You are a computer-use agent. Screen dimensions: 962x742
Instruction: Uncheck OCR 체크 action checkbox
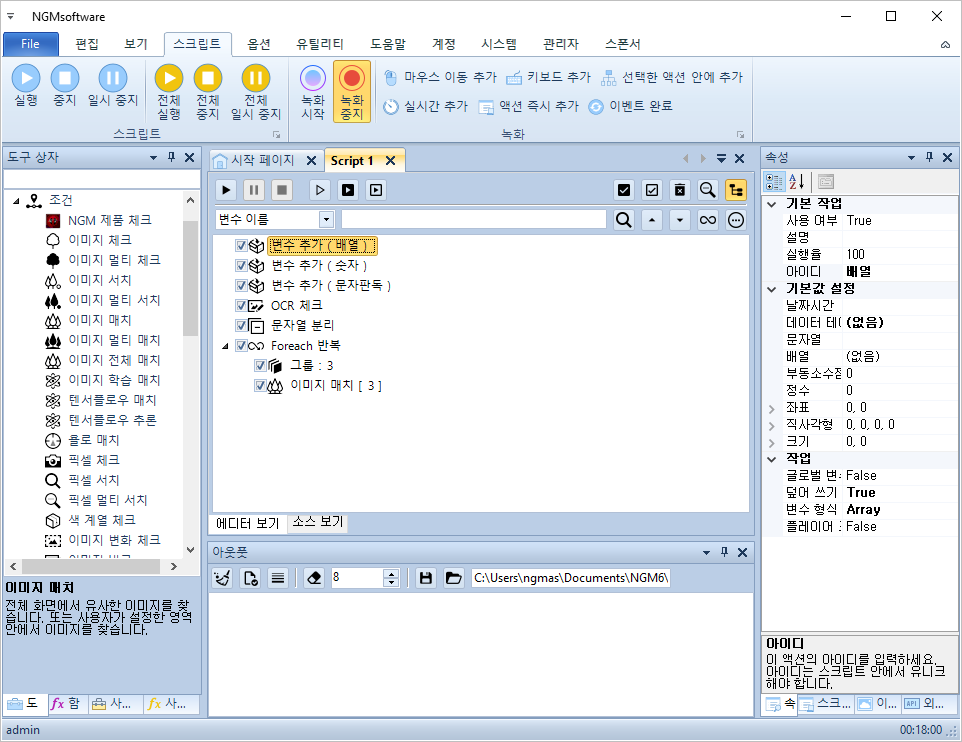[241, 306]
